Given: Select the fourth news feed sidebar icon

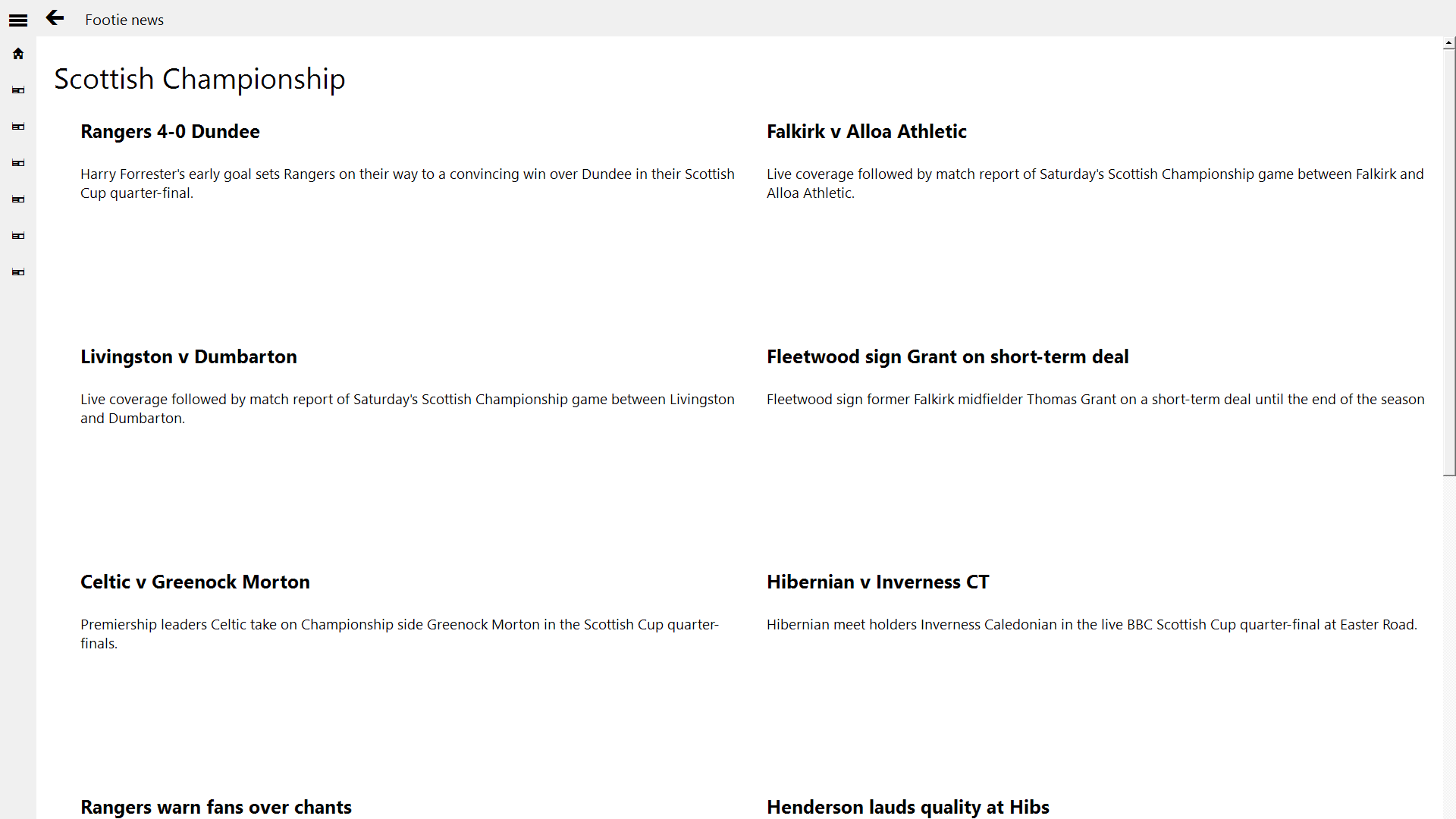Looking at the screenshot, I should [x=18, y=199].
